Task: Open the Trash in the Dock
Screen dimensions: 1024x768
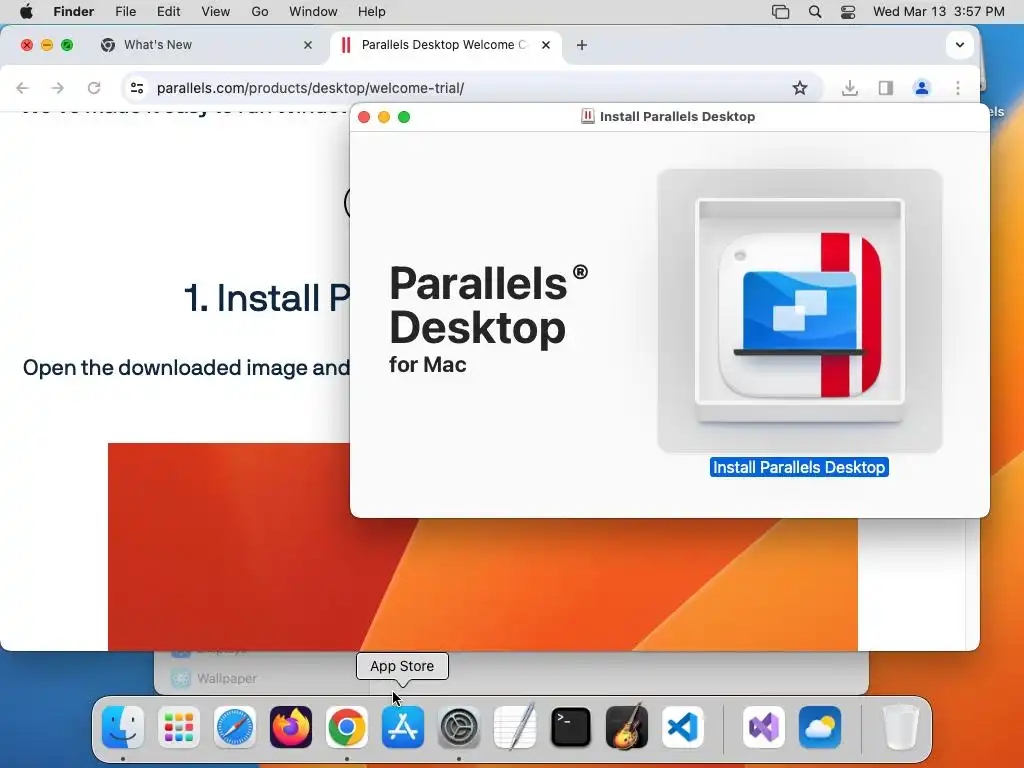Action: tap(901, 727)
